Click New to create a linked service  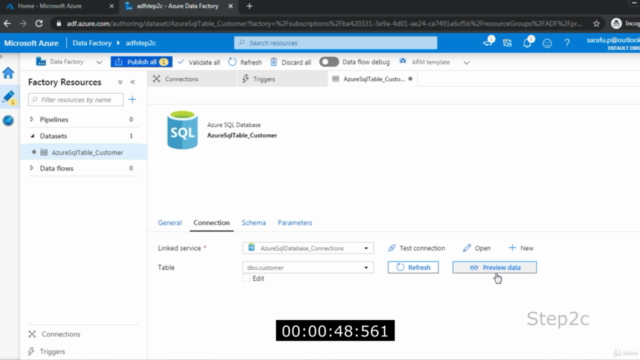[521, 248]
